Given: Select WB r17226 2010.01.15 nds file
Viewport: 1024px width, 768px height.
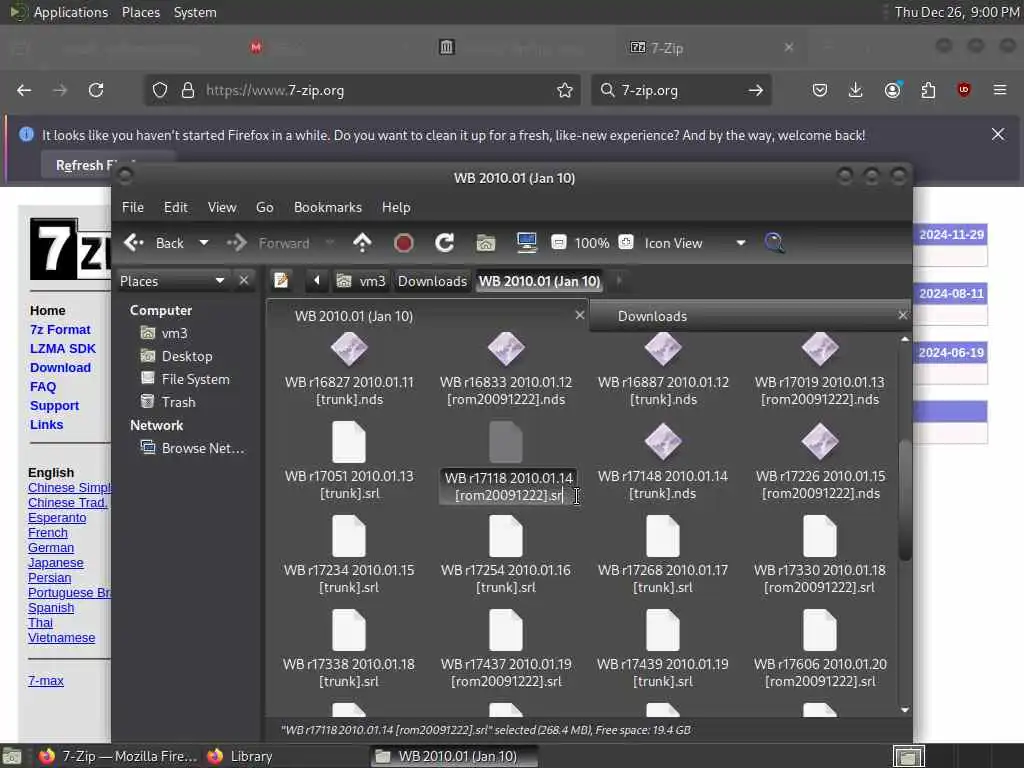Looking at the screenshot, I should point(820,462).
